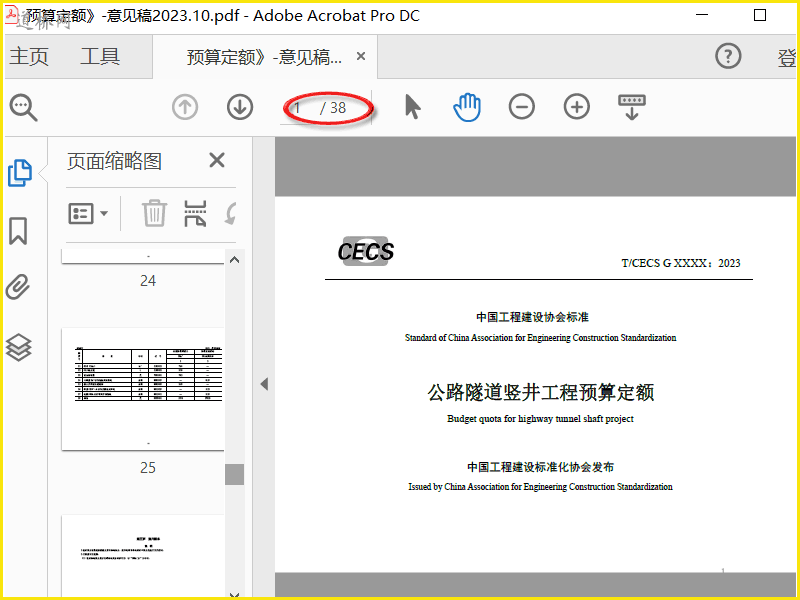Select the thumbnail below page 25
The image size is (800, 600).
click(x=143, y=555)
